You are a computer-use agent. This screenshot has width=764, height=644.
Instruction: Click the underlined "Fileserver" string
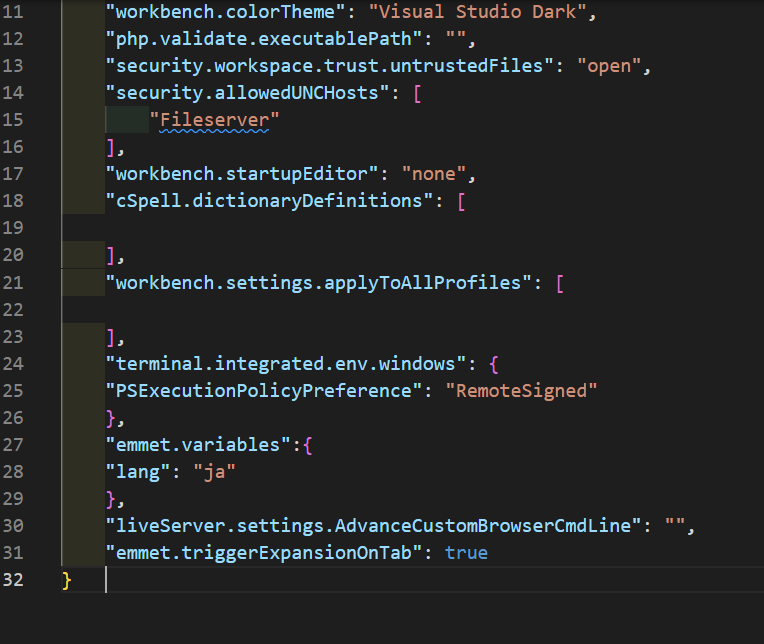(215, 120)
